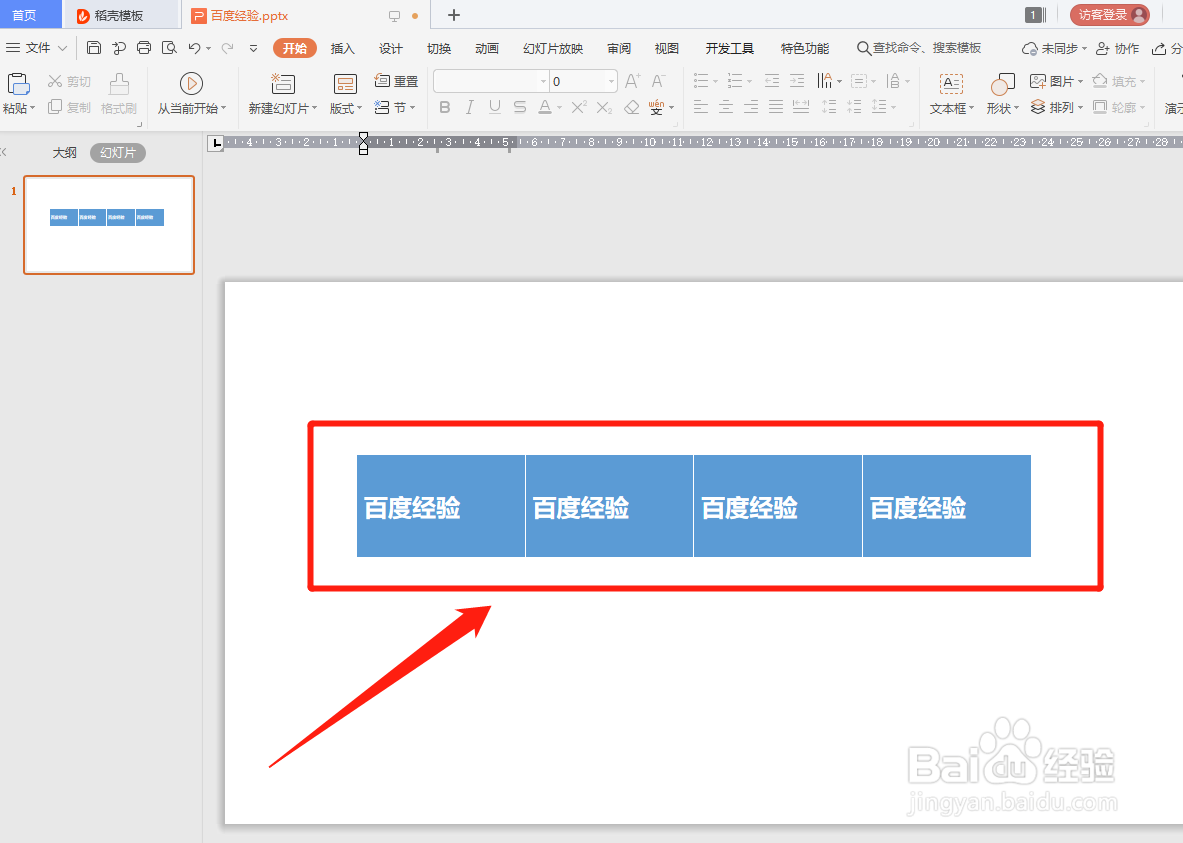The height and width of the screenshot is (843, 1183).
Task: Expand the numbered list dropdown
Action: [749, 82]
